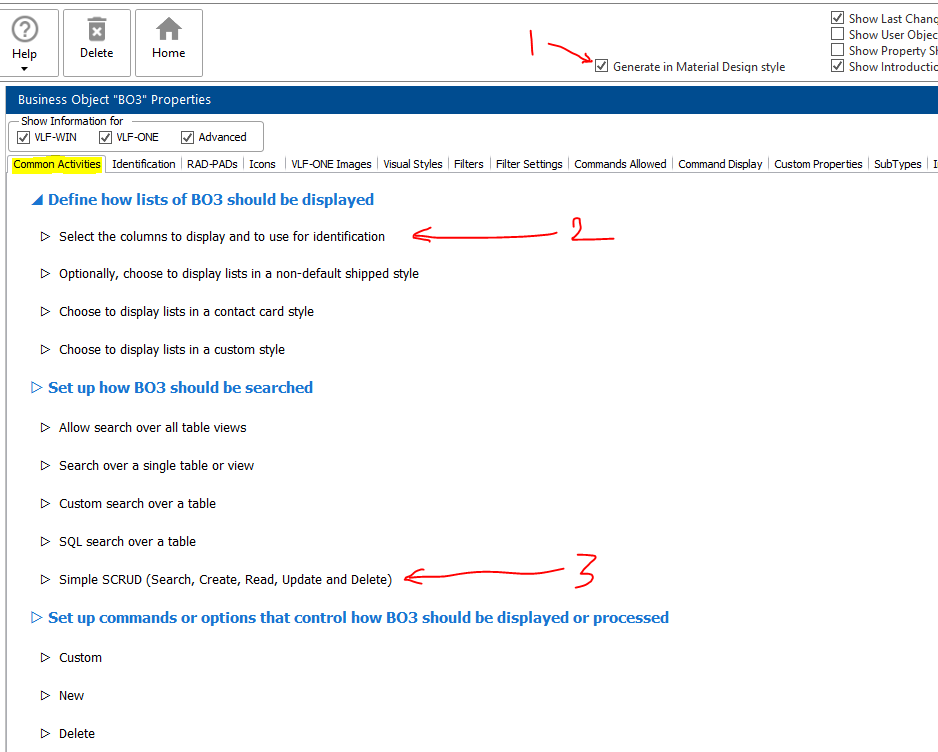This screenshot has width=938, height=752.
Task: Expand the Select the columns to display item
Action: 45,237
